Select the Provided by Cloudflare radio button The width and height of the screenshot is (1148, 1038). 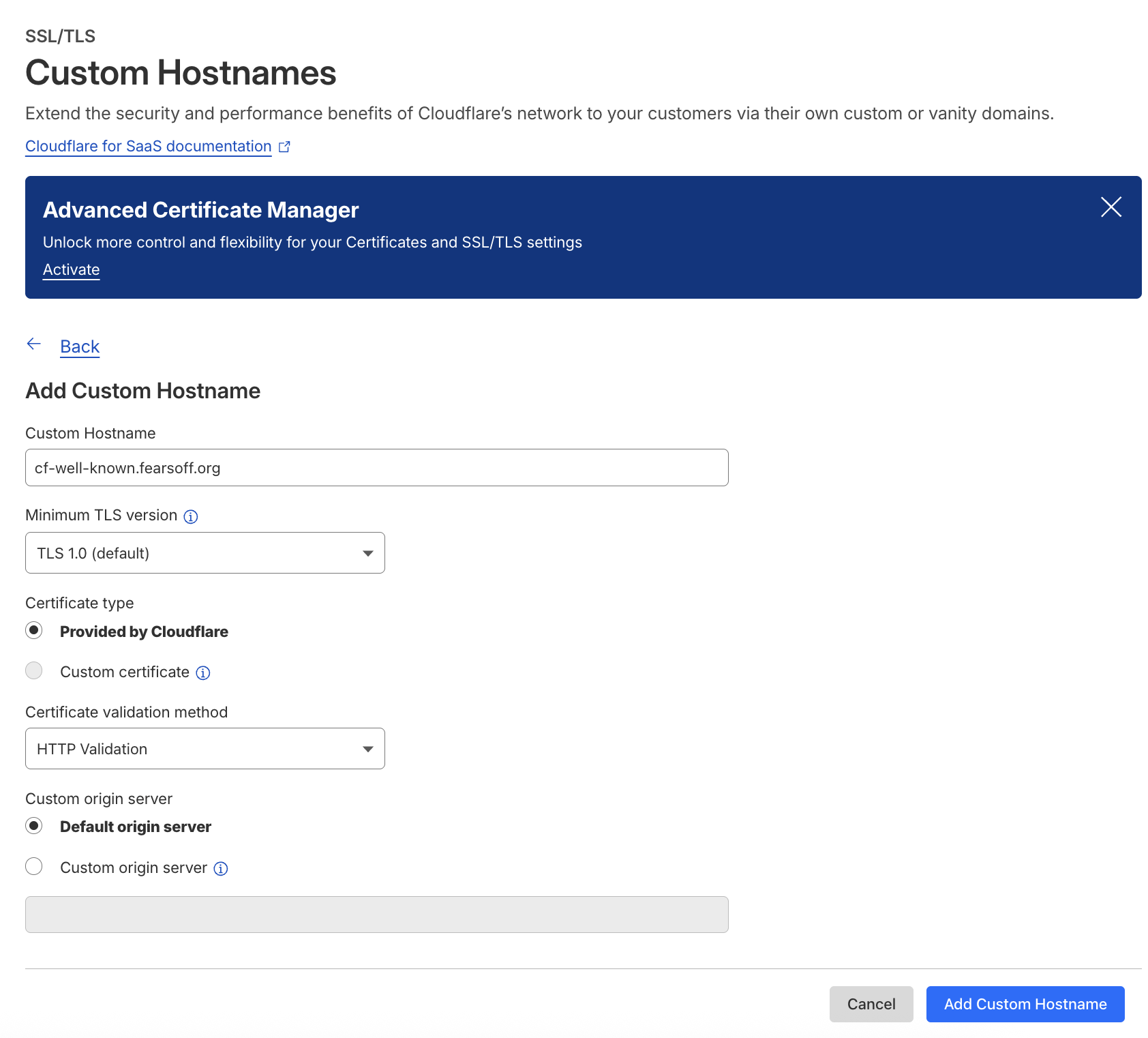click(34, 631)
